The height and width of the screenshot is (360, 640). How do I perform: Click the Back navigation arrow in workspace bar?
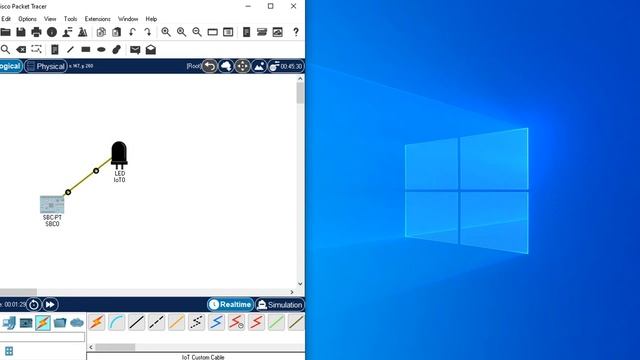click(x=210, y=66)
